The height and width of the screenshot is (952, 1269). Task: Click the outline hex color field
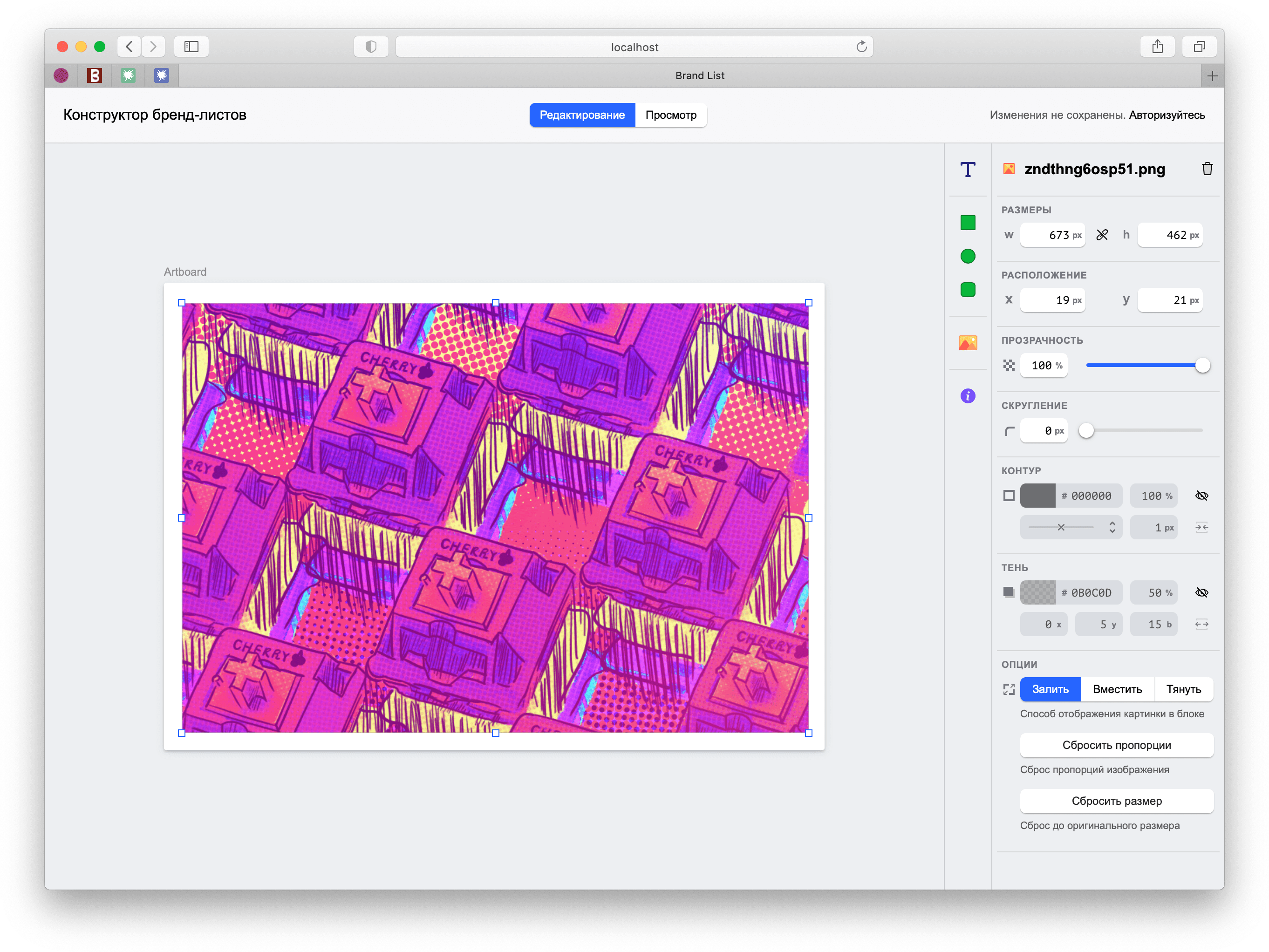coord(1089,496)
